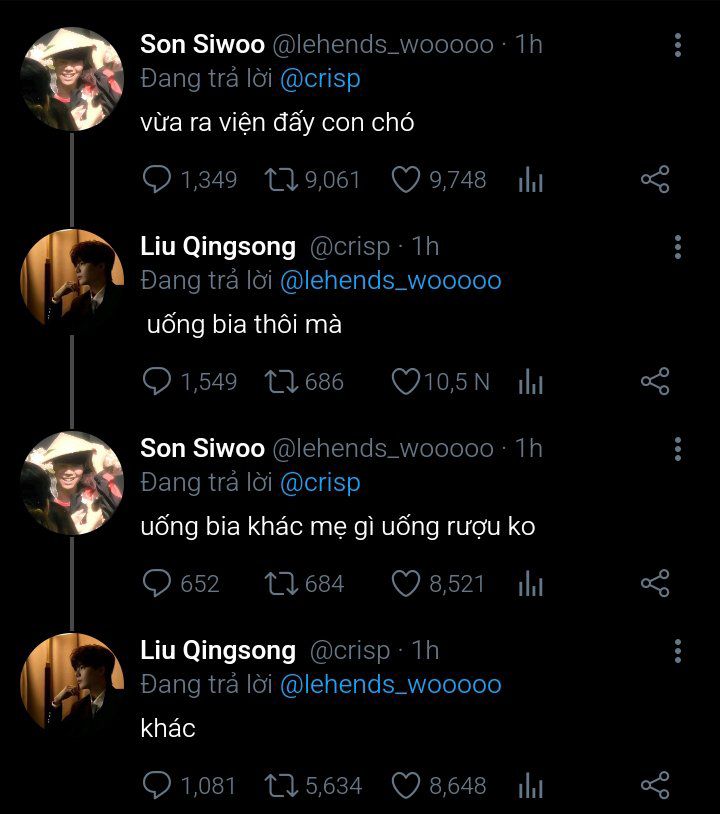720x814 pixels.
Task: Share the "vừa ra viện đấy con chó" tweet
Action: 654,180
